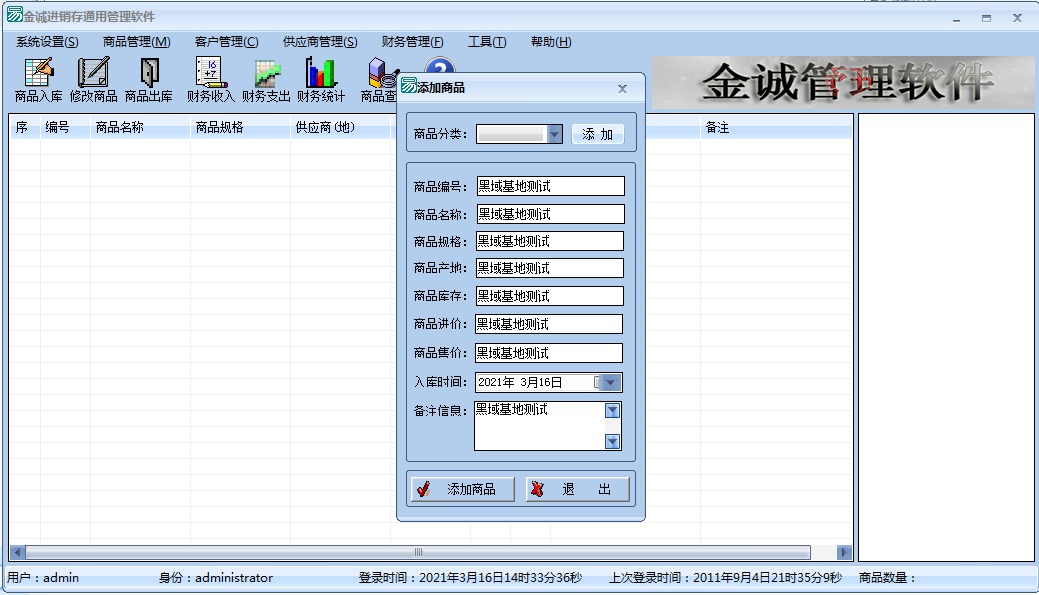
Task: Open the 入库时间 date picker dropdown arrow
Action: 611,382
